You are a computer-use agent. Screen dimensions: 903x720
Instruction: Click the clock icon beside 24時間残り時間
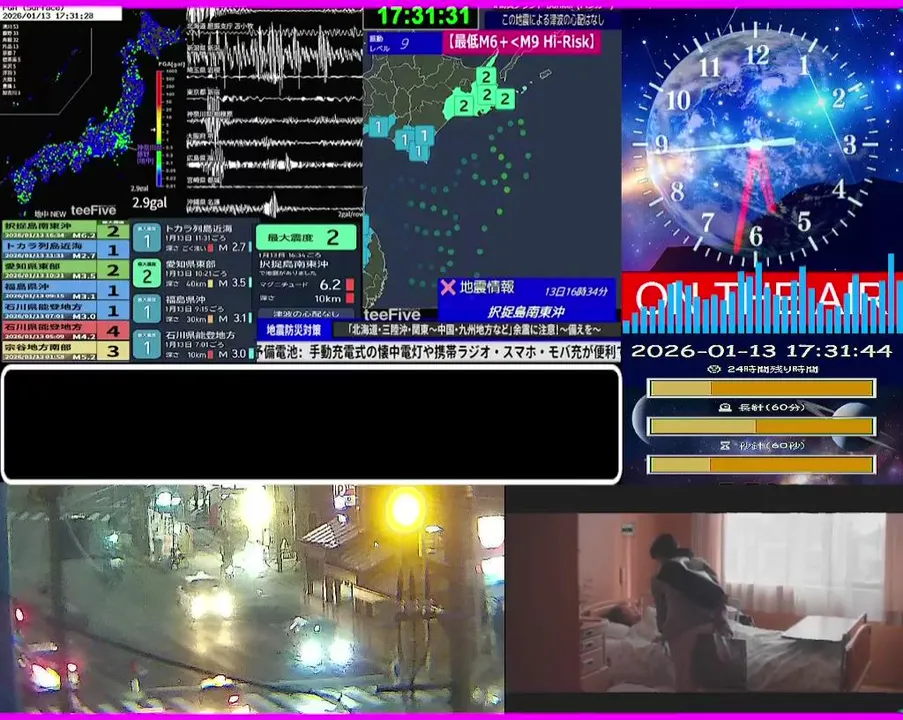pyautogui.click(x=714, y=369)
